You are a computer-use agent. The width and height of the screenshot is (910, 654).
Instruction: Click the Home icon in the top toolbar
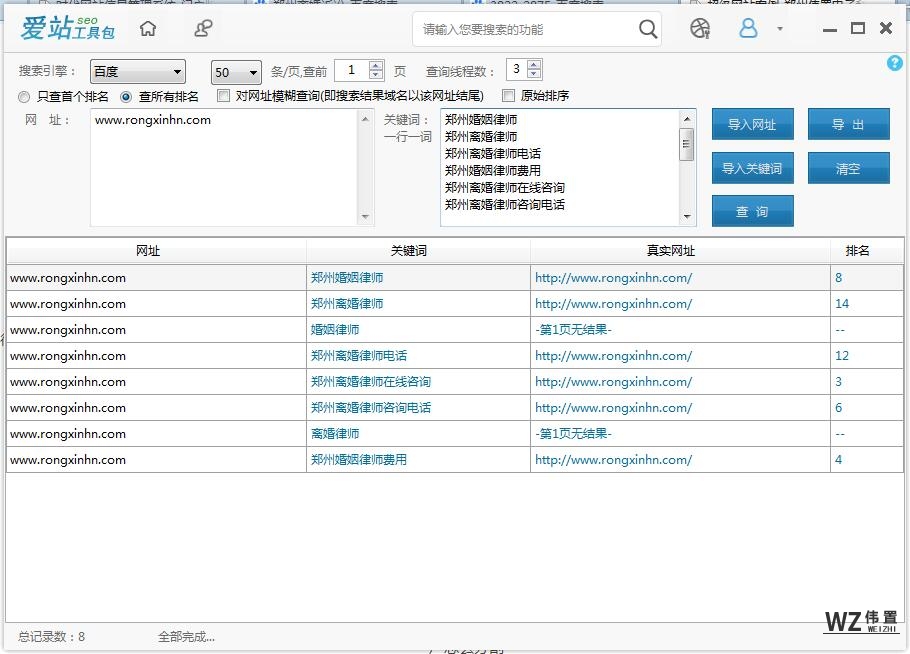pyautogui.click(x=148, y=29)
